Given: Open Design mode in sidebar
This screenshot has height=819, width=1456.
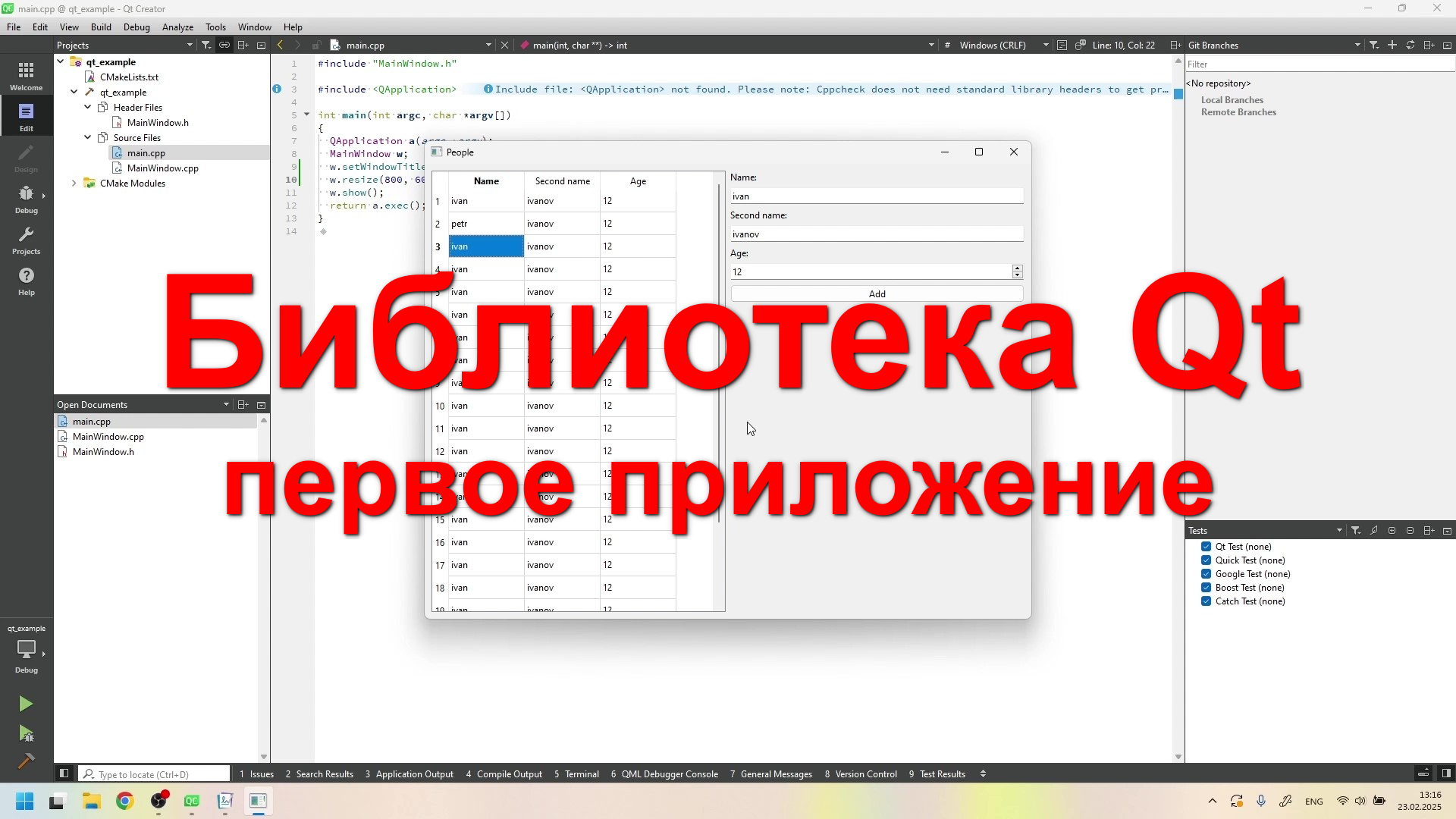Looking at the screenshot, I should point(26,158).
